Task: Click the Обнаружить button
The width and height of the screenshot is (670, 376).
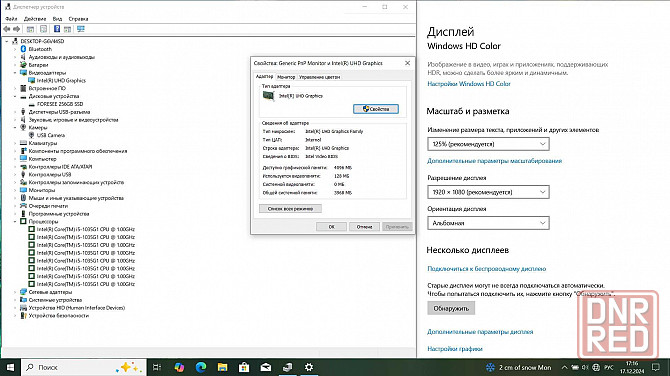Action: point(451,308)
